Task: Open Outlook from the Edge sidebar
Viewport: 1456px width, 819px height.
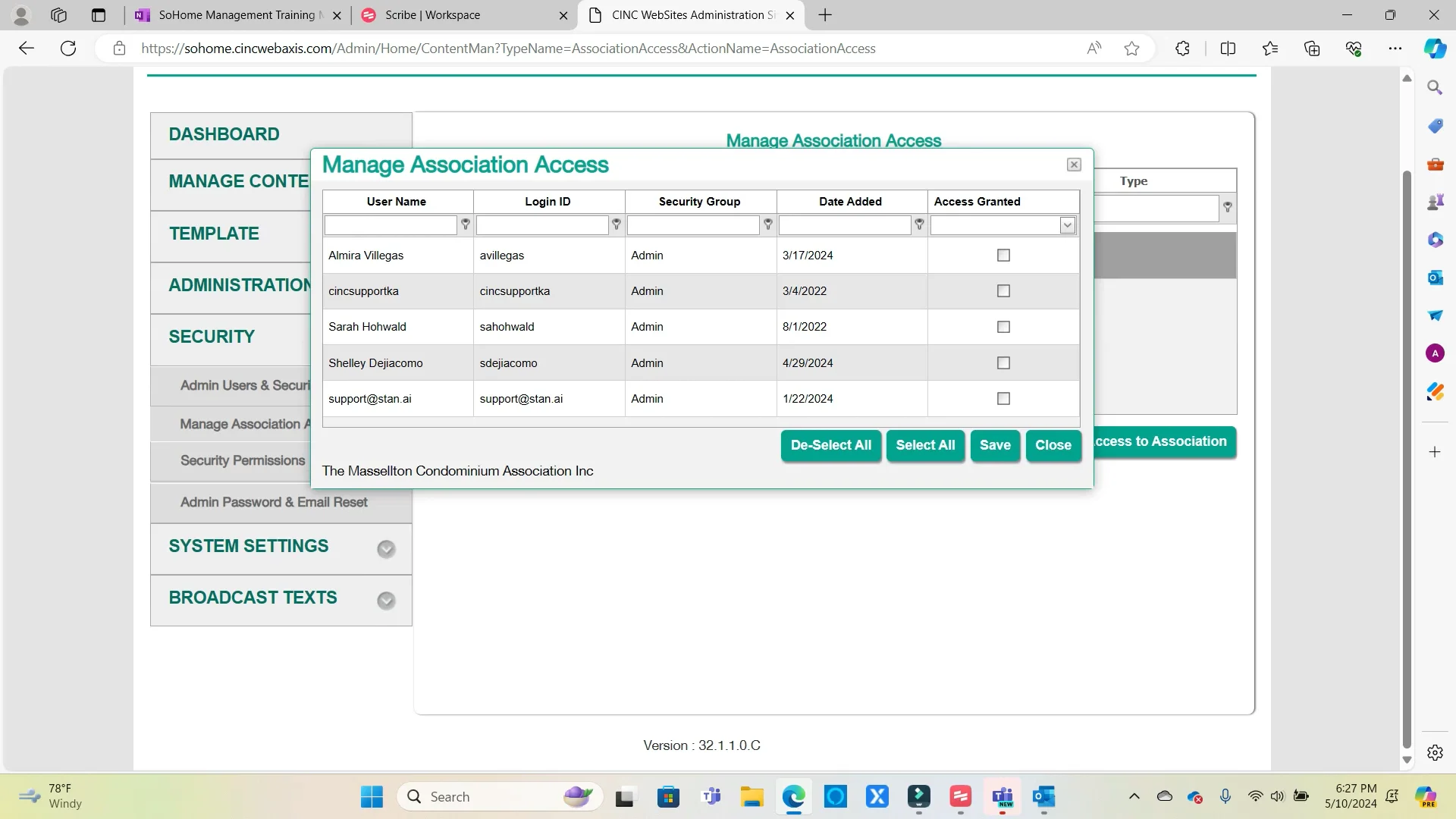Action: click(1435, 278)
